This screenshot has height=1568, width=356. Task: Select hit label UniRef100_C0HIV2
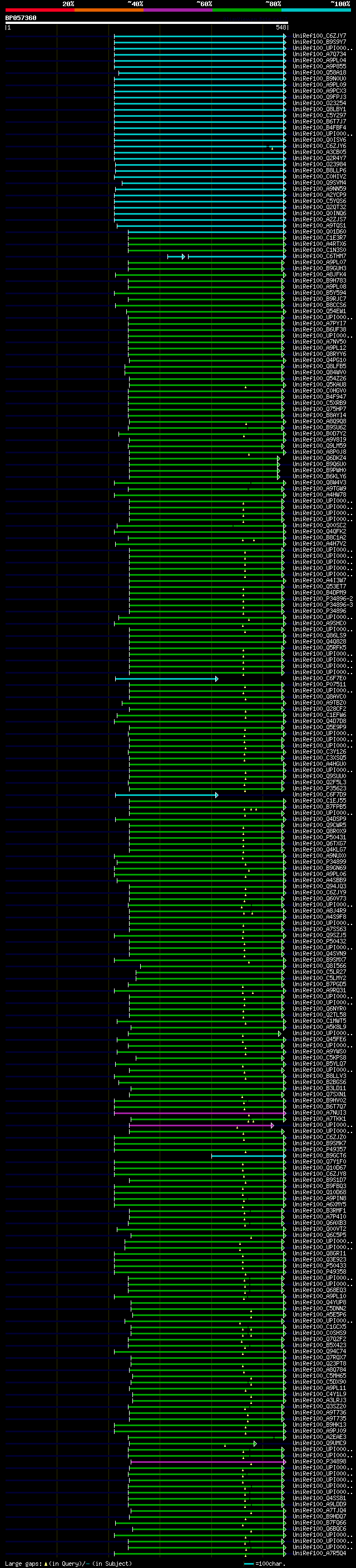coord(319,176)
